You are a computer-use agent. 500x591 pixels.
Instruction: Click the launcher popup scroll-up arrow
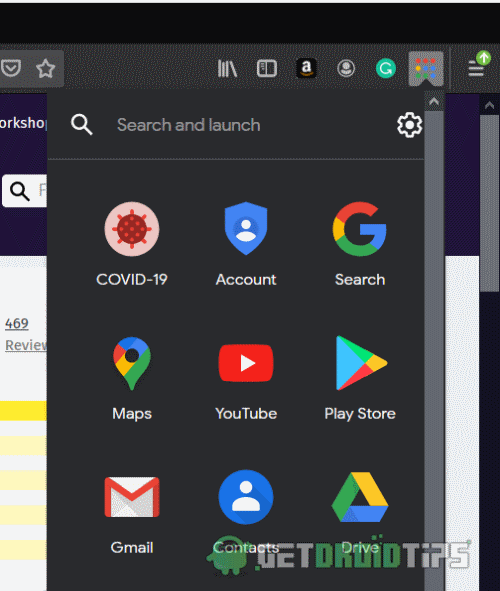[434, 101]
